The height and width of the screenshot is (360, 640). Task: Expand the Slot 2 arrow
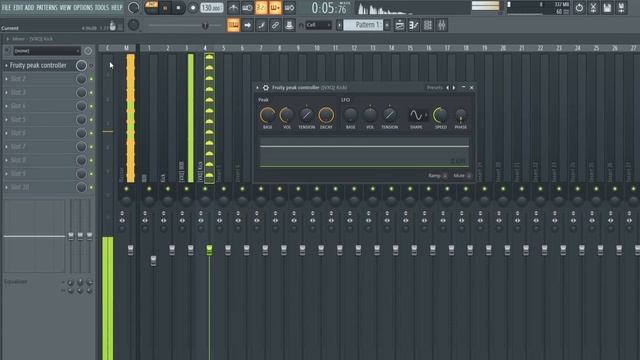point(6,79)
